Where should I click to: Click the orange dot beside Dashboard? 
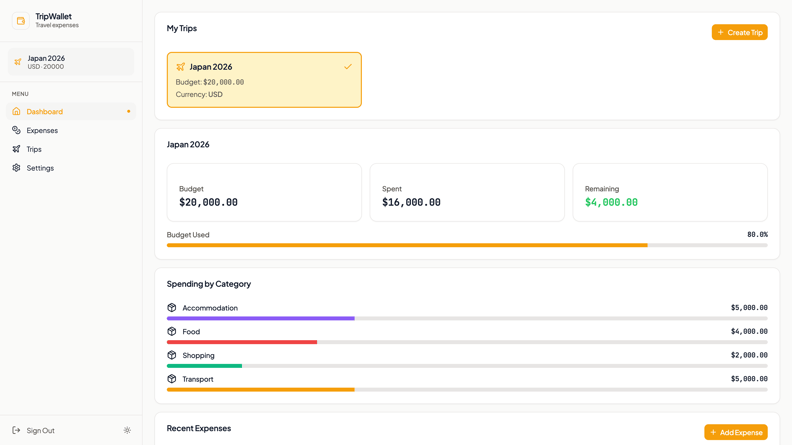[129, 111]
